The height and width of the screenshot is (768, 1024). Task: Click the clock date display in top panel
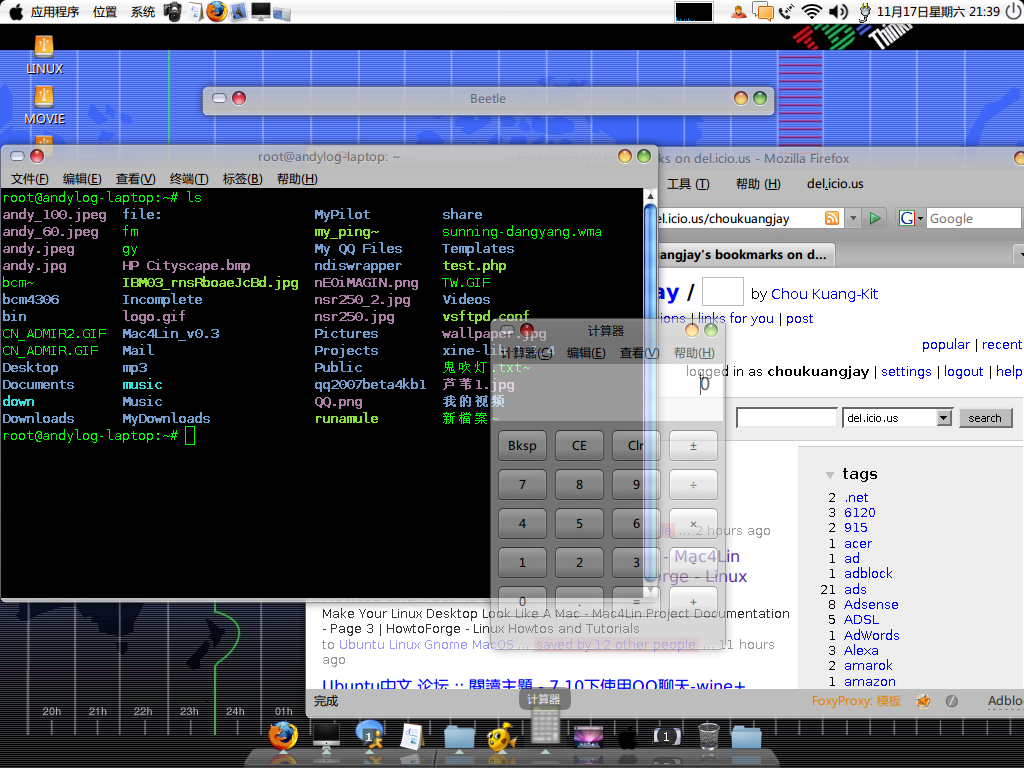coord(938,12)
